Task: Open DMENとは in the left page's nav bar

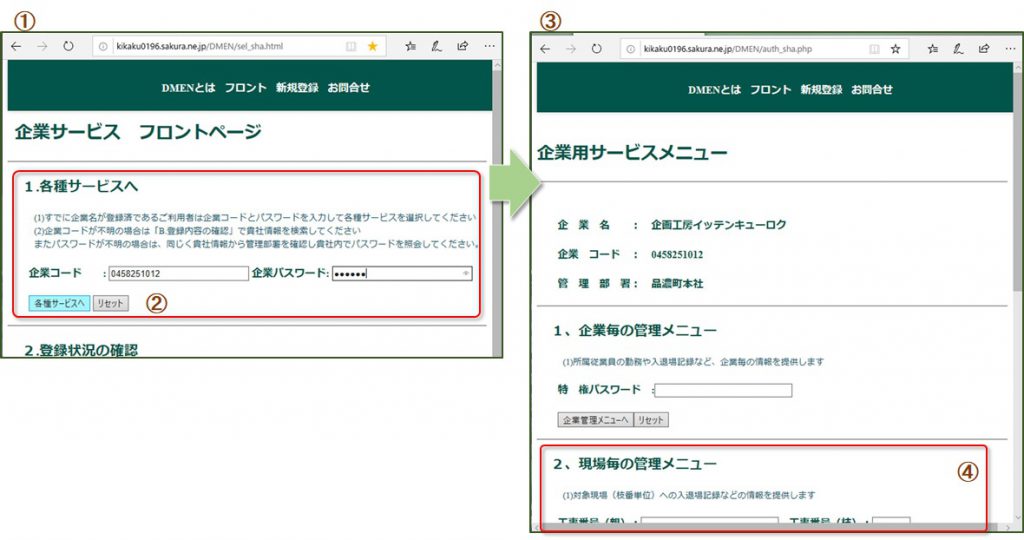Action: (x=188, y=87)
